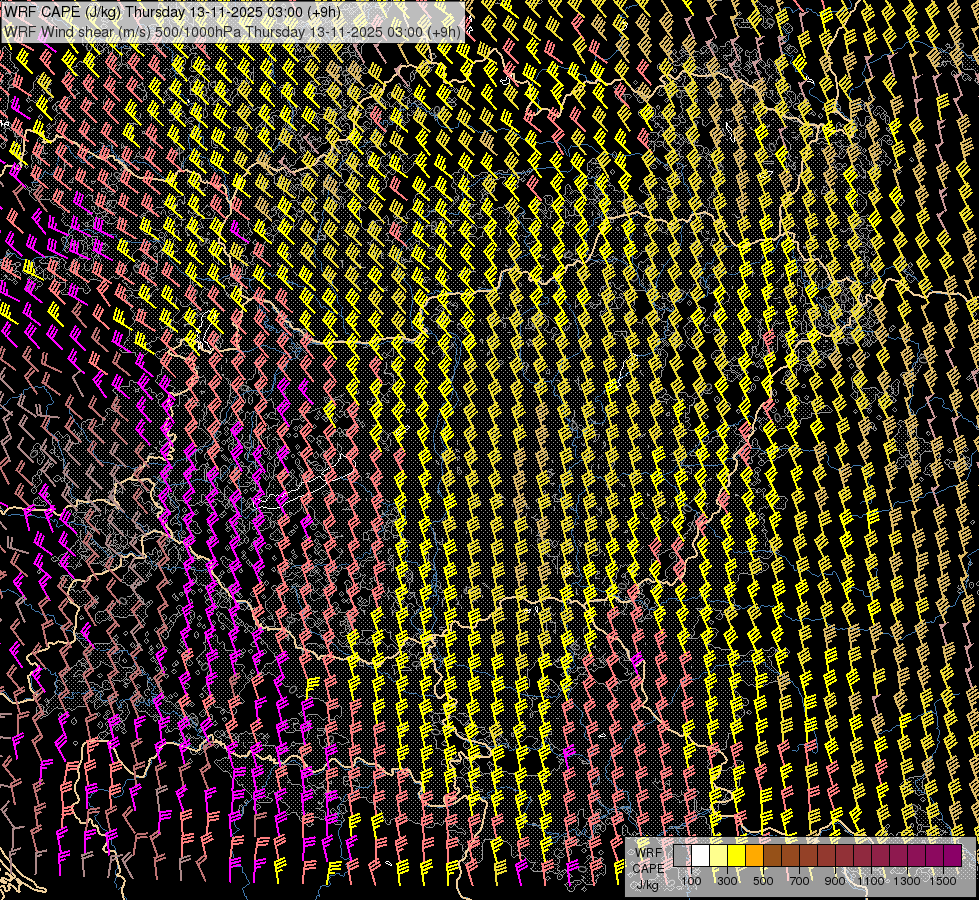Pick the pale yellow legend swatch

pyautogui.click(x=718, y=855)
